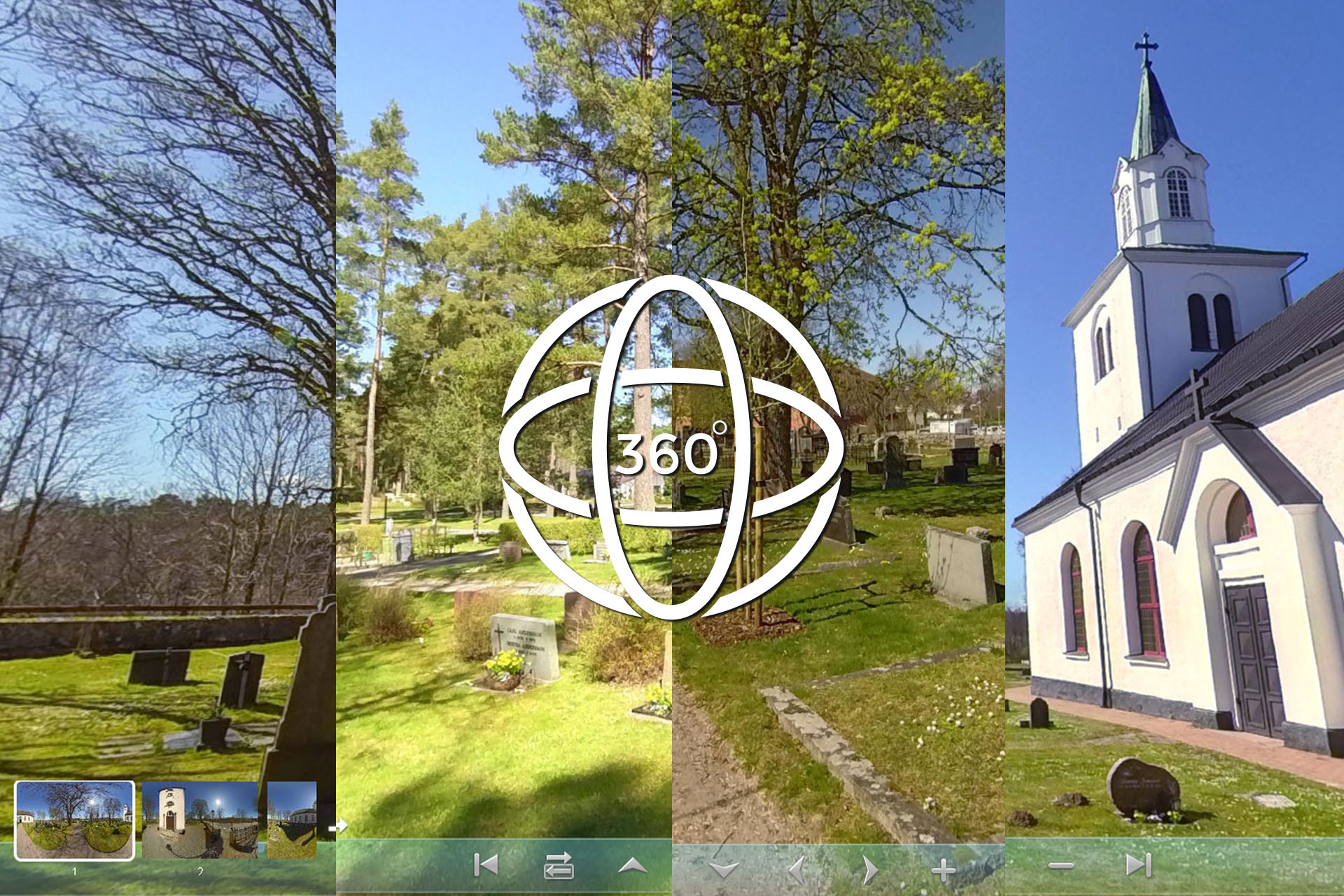Select the first panorama thumbnail
This screenshot has width=1344, height=896.
click(74, 820)
